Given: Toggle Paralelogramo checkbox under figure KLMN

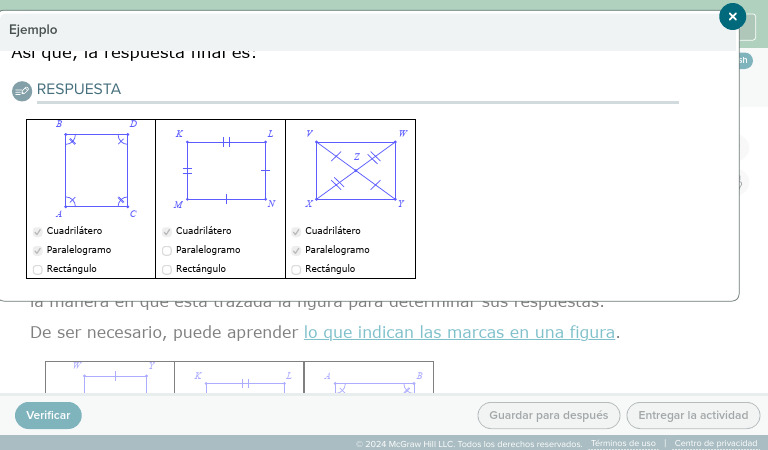Looking at the screenshot, I should tap(167, 251).
